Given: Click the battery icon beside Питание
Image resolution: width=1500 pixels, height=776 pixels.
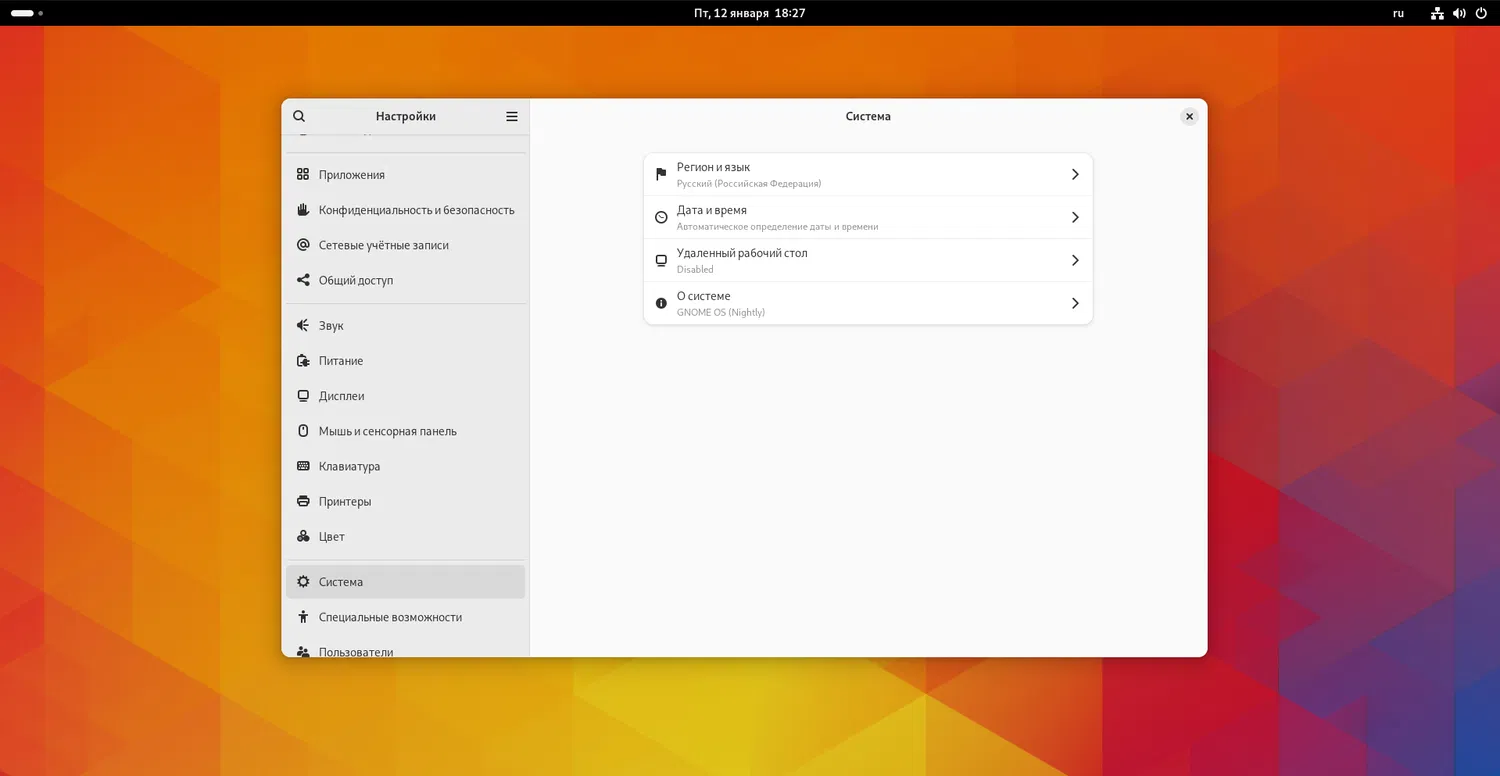Looking at the screenshot, I should pyautogui.click(x=303, y=361).
